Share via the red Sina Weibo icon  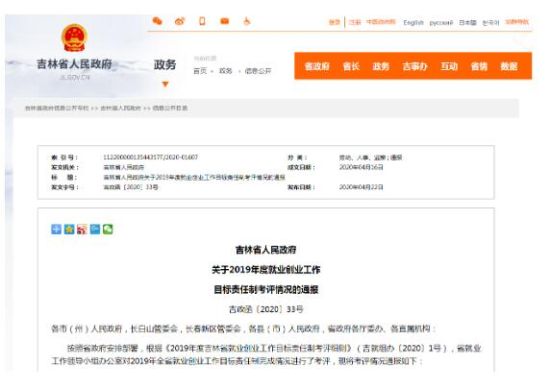coord(82,229)
